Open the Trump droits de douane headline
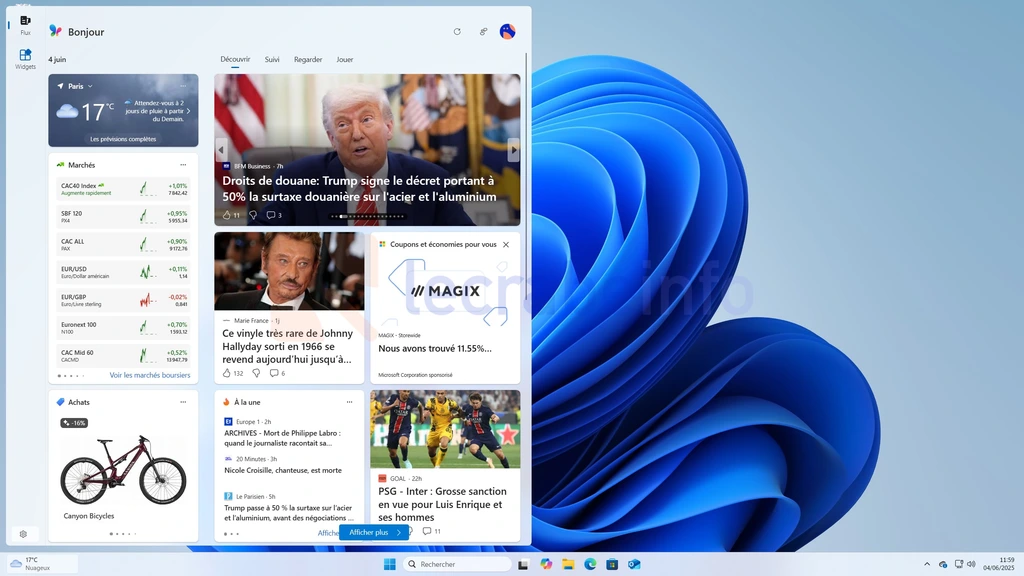This screenshot has width=1024, height=576. [359, 189]
